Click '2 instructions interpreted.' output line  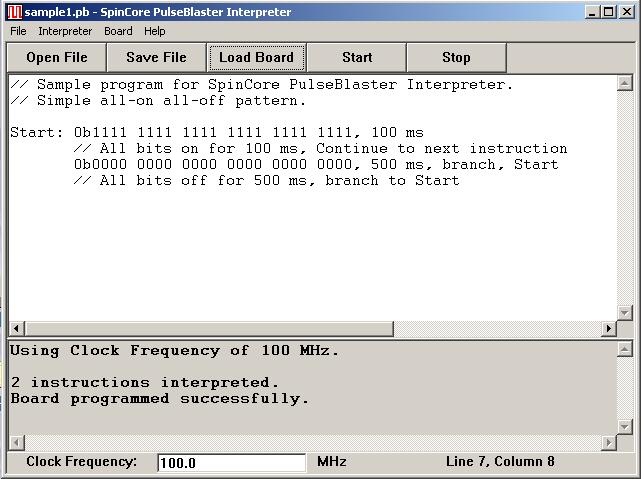(145, 383)
